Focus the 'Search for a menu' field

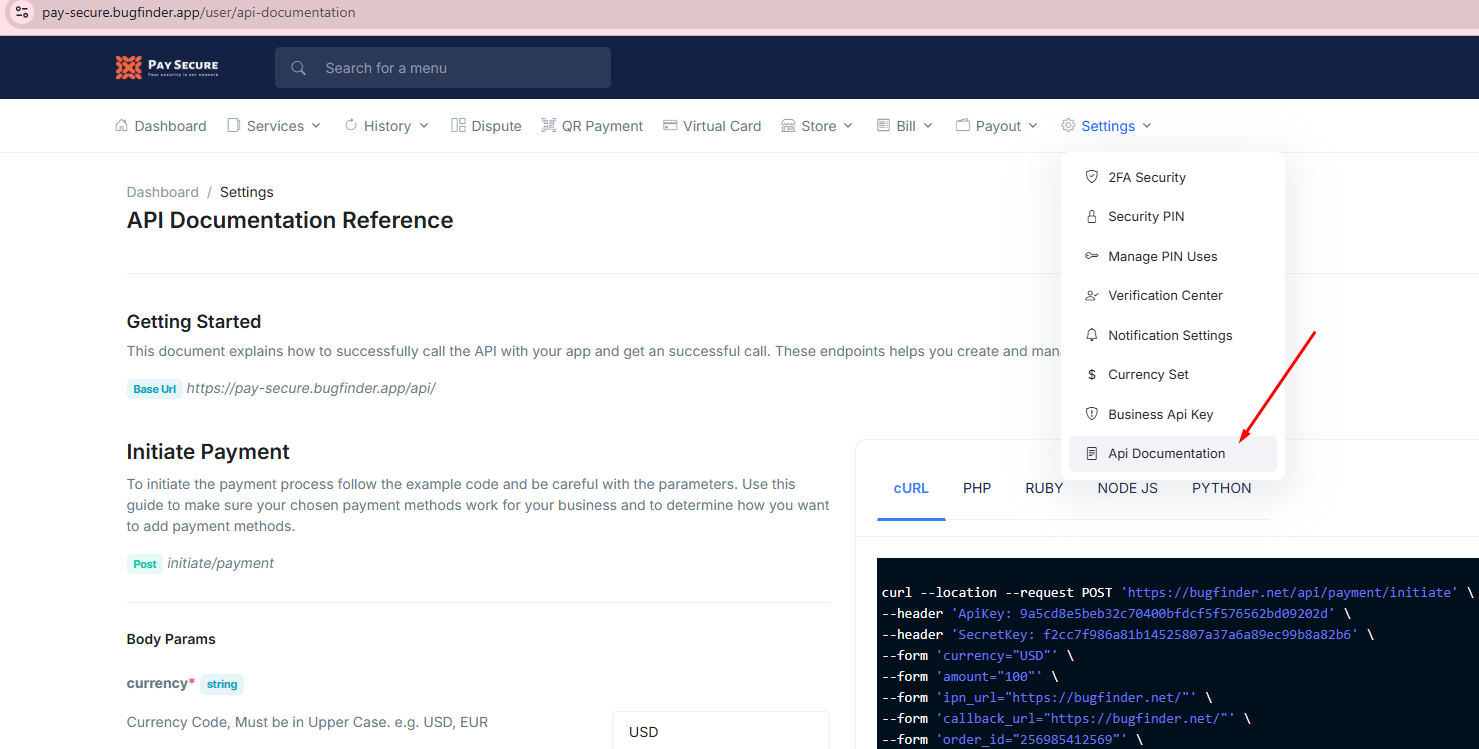click(443, 68)
